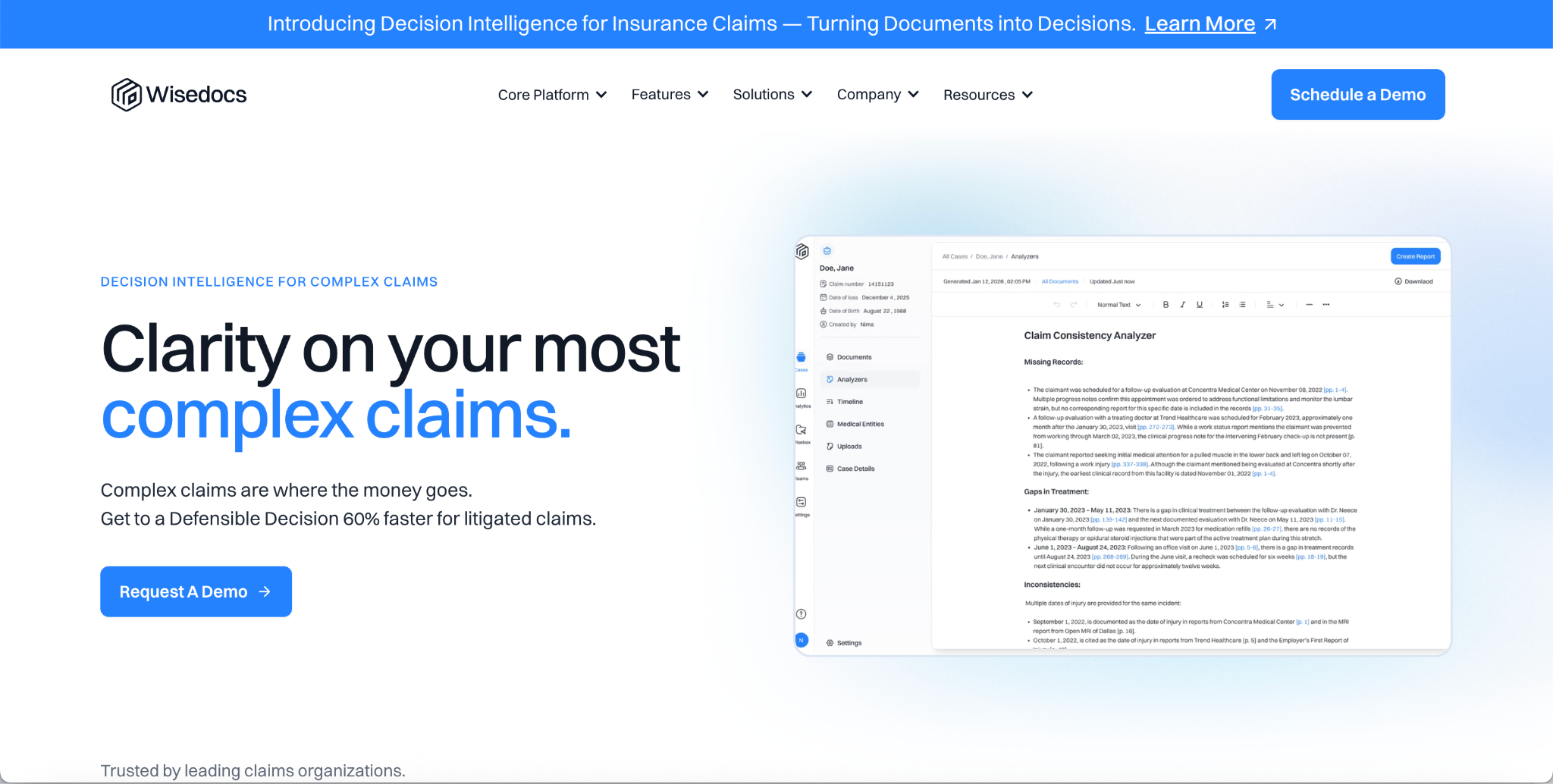This screenshot has width=1553, height=784.
Task: Click the Request A Demo button
Action: 196,591
